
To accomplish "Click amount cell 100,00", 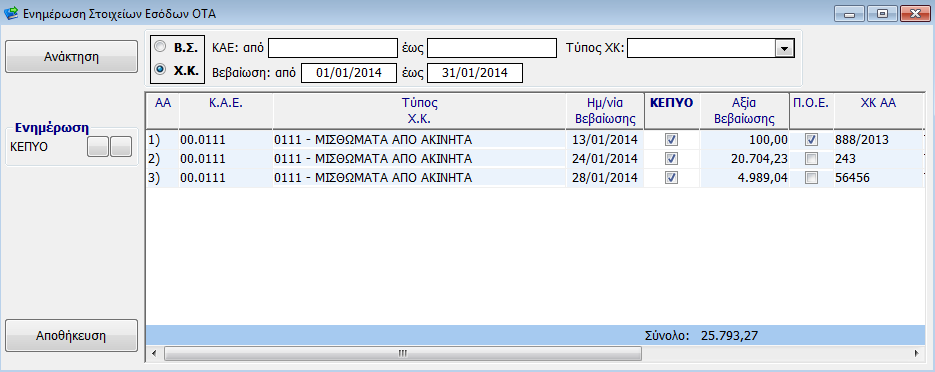I will point(744,140).
